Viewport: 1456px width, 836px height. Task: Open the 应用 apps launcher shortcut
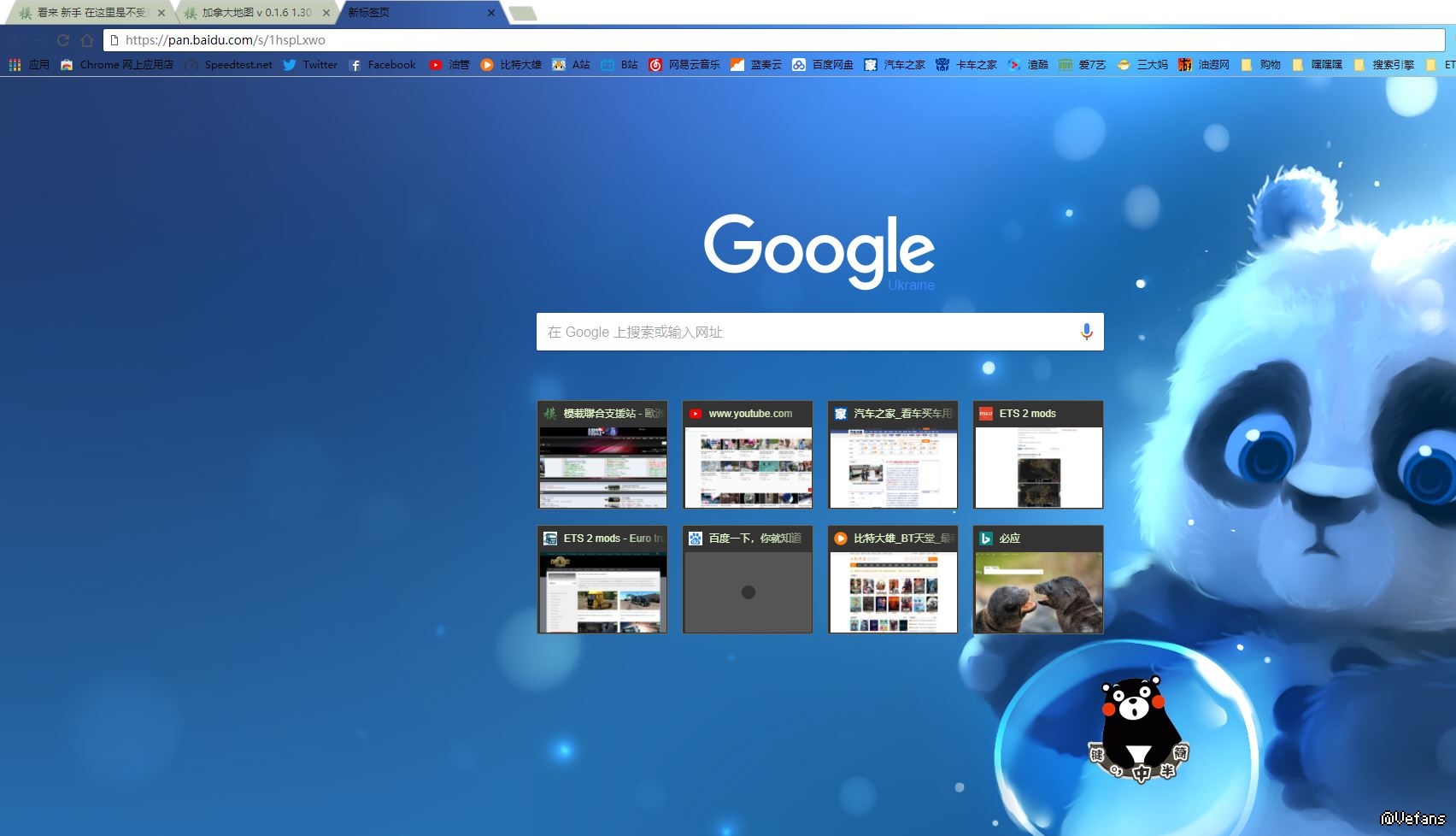pos(29,65)
